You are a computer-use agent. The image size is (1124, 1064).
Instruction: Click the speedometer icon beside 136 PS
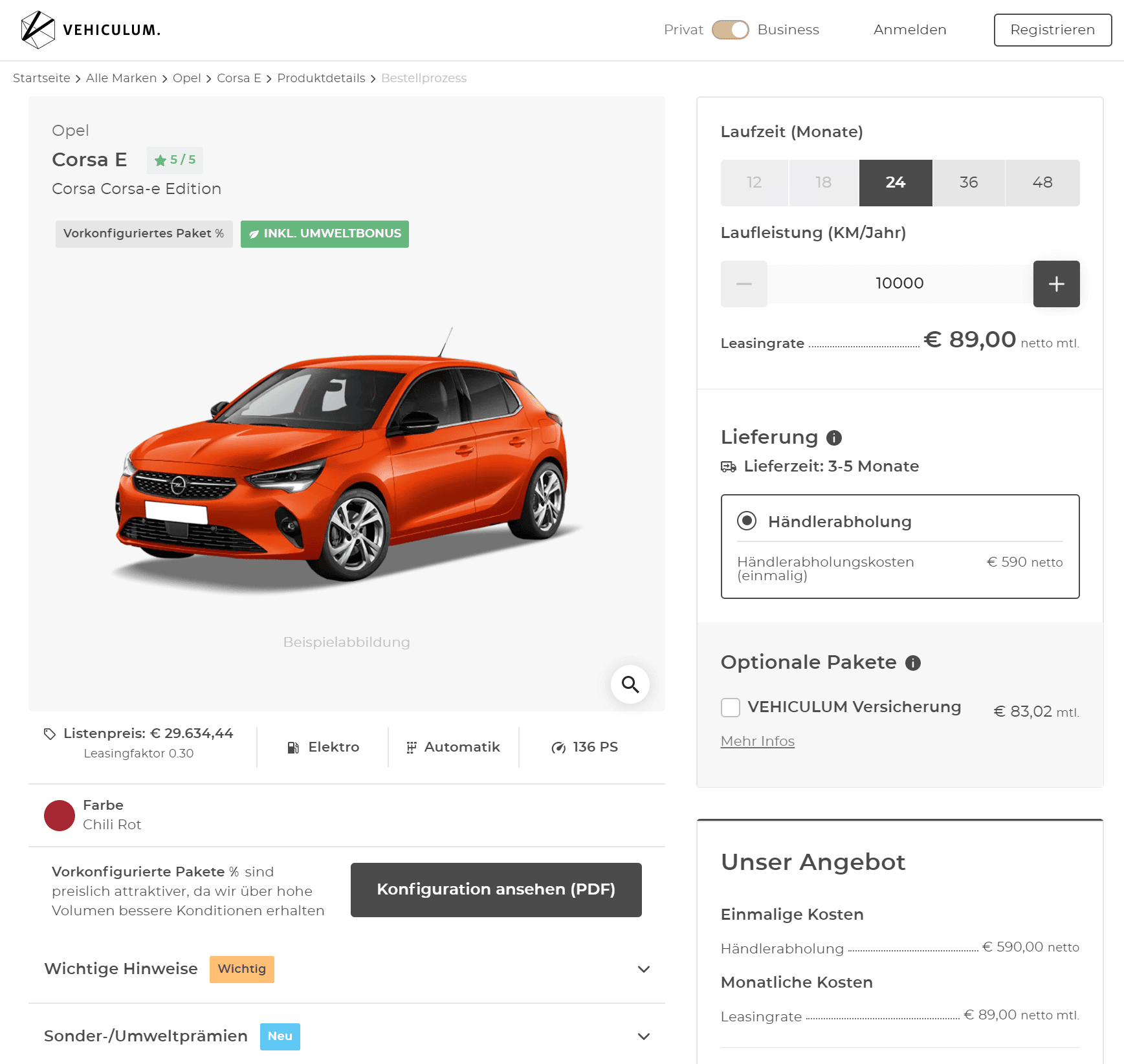[x=558, y=748]
